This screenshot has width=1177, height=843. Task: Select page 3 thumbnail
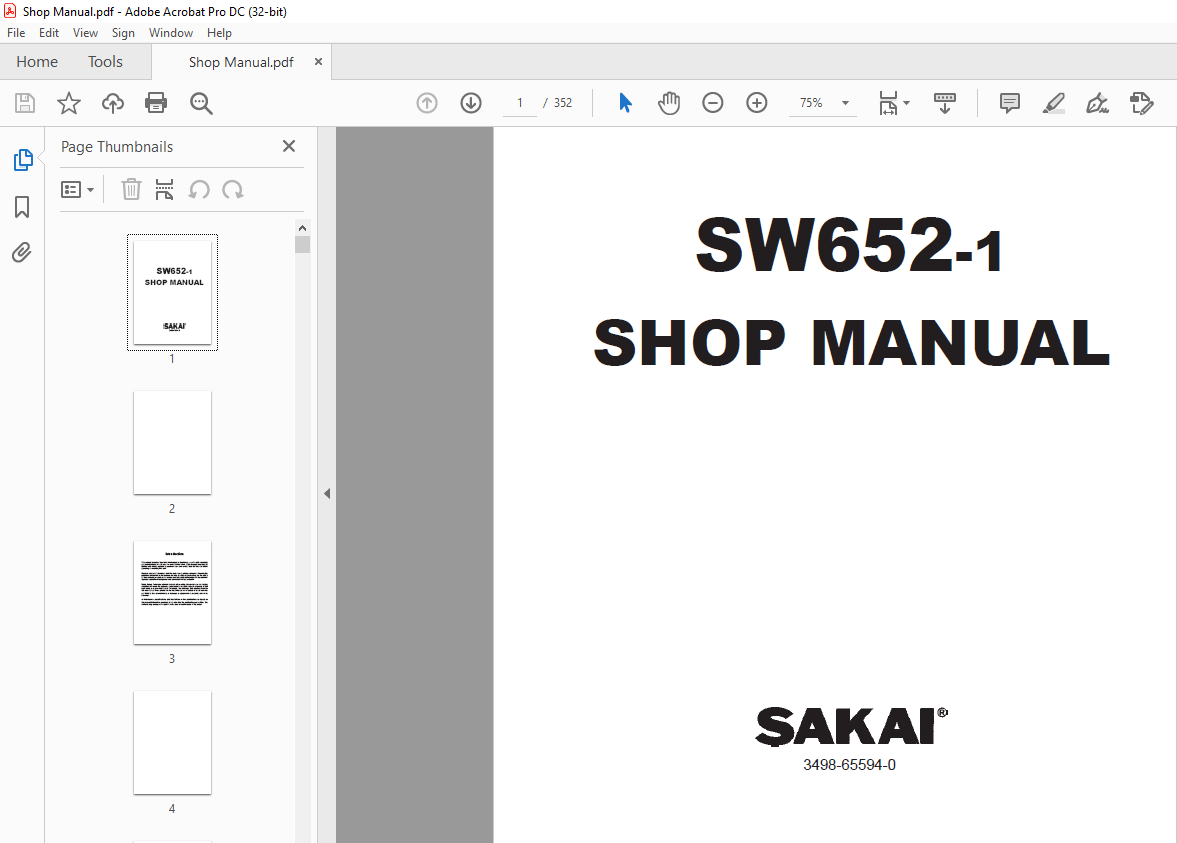click(173, 593)
